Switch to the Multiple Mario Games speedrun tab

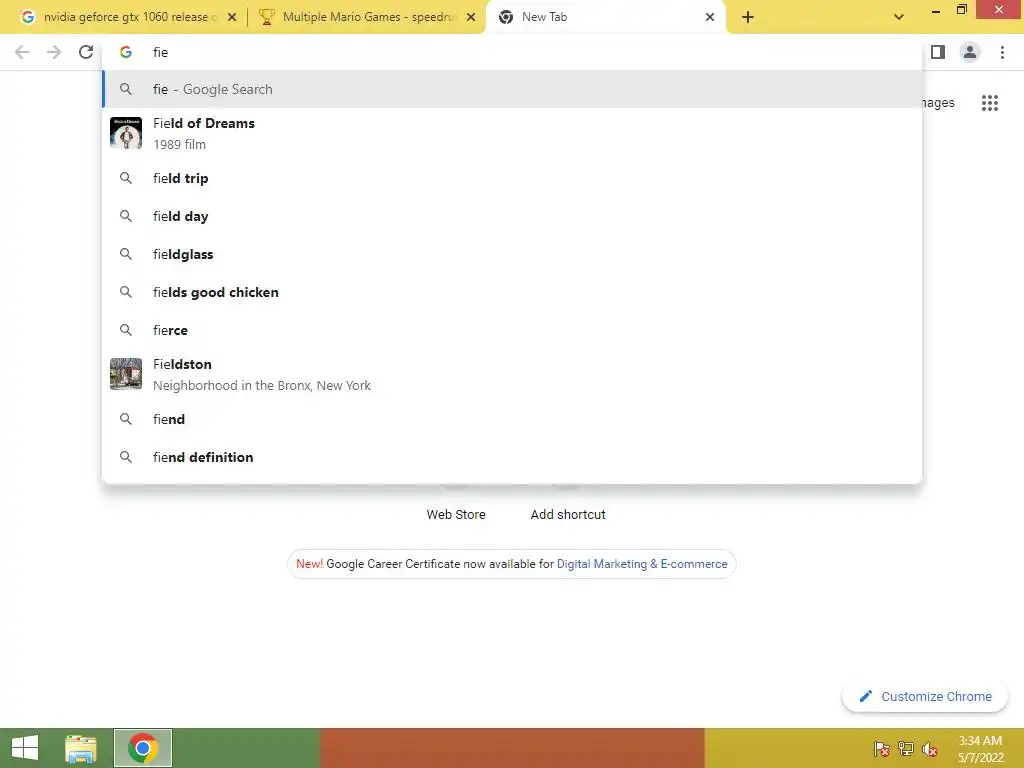point(367,17)
